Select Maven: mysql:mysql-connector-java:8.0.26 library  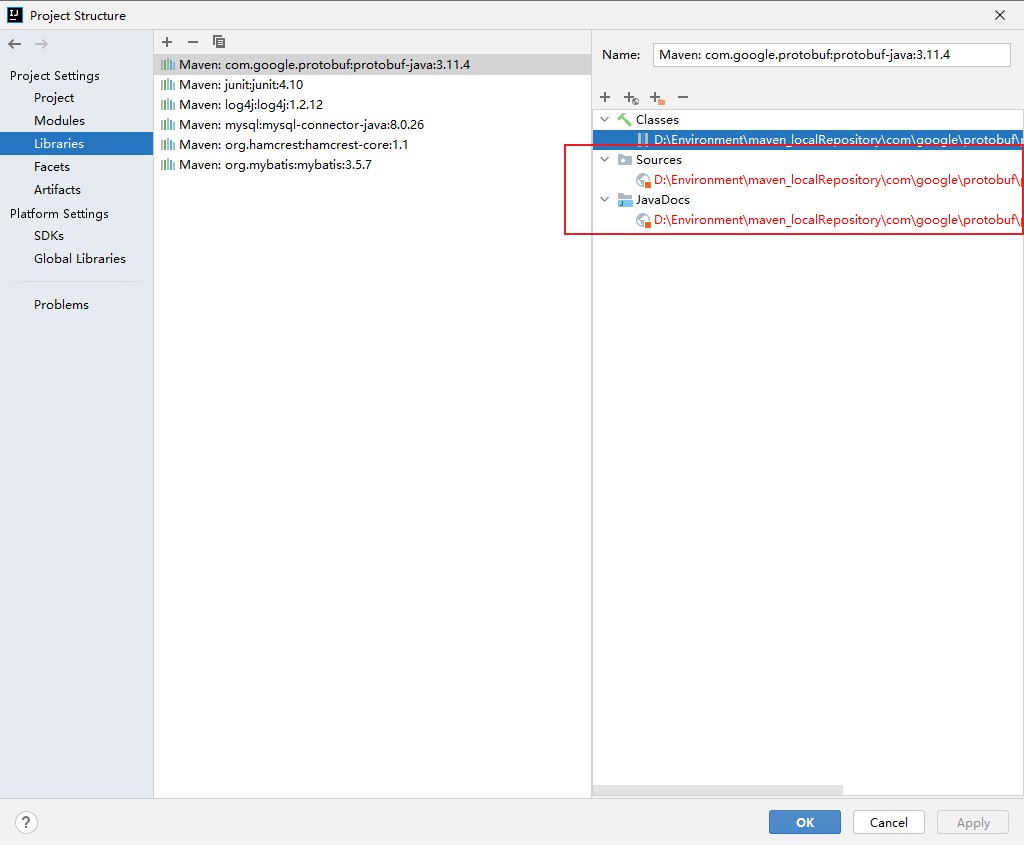tap(372, 125)
